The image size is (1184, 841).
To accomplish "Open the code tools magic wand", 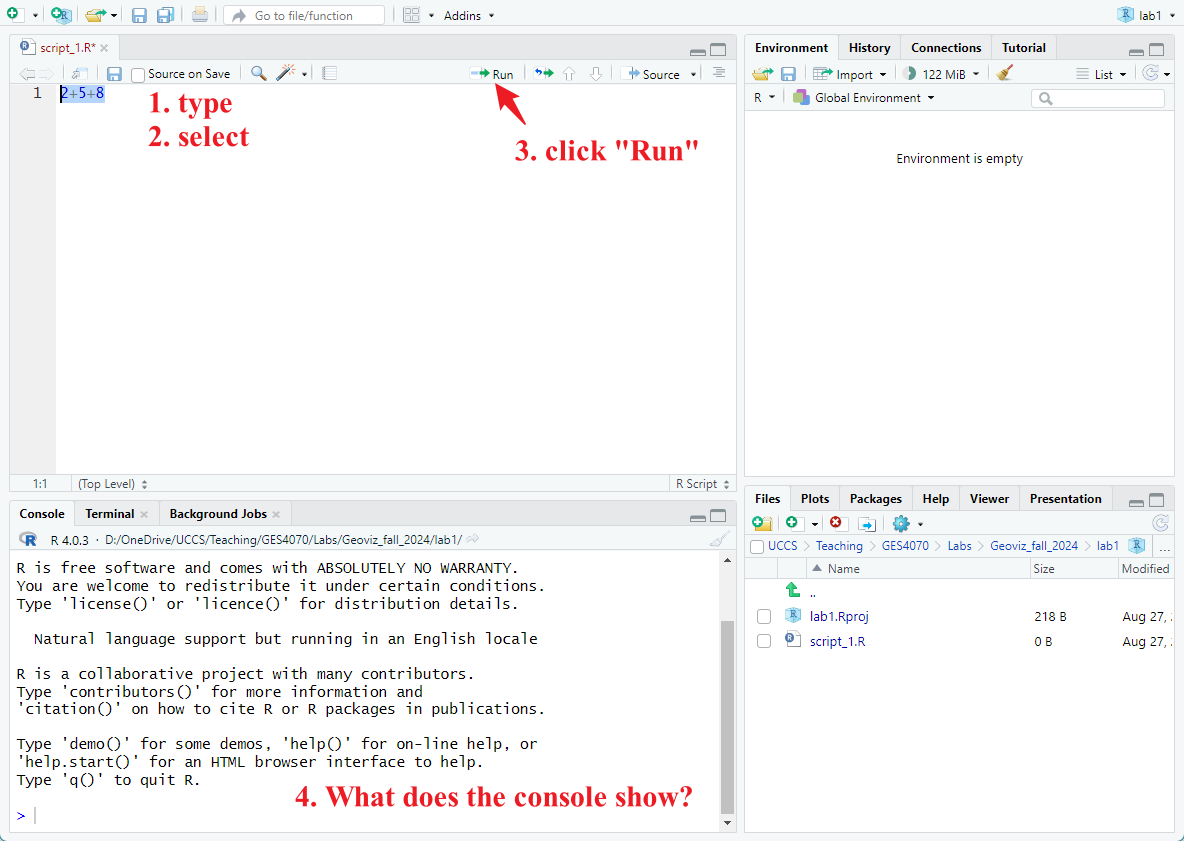I will pos(286,73).
